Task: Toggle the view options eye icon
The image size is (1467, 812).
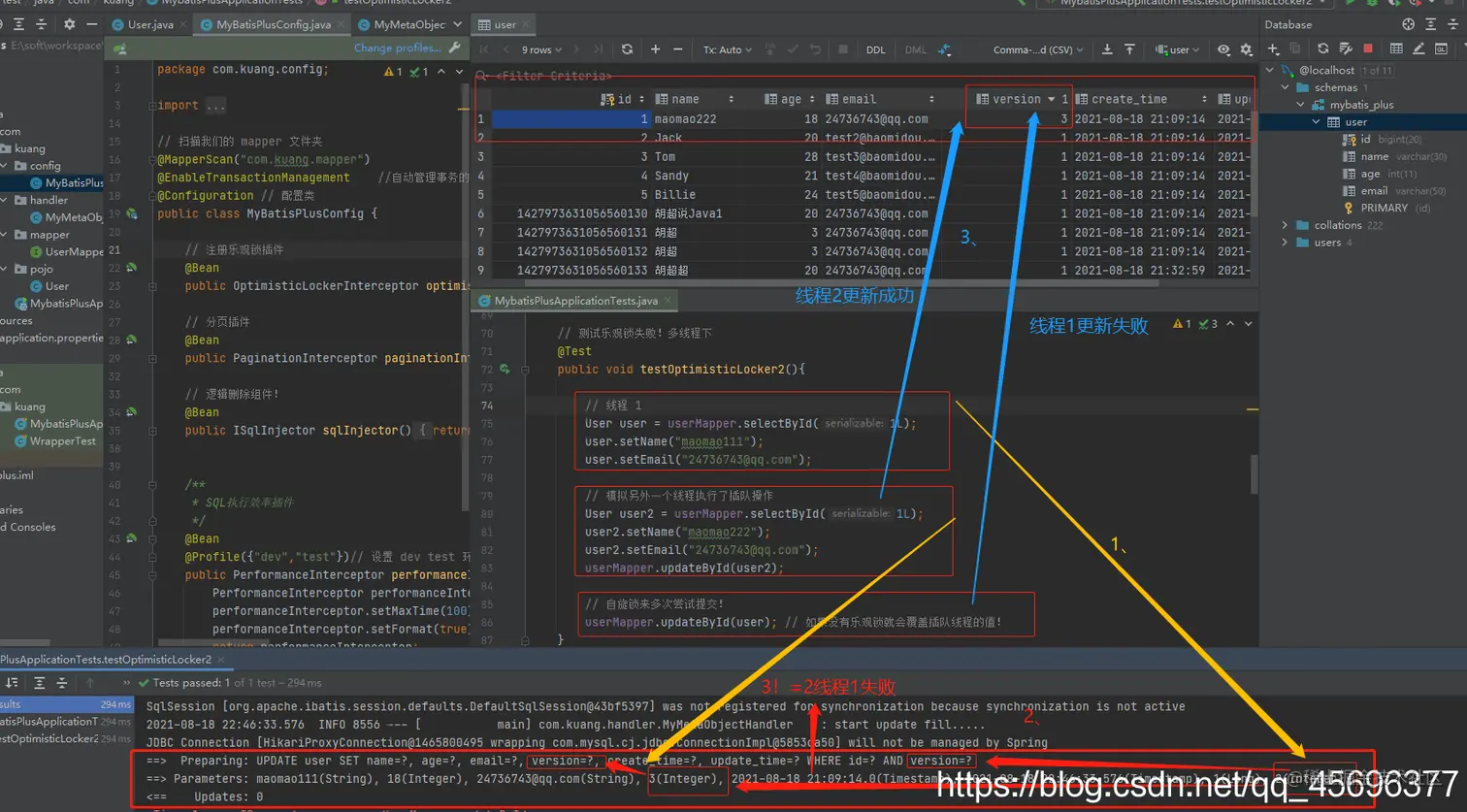Action: tap(1223, 49)
